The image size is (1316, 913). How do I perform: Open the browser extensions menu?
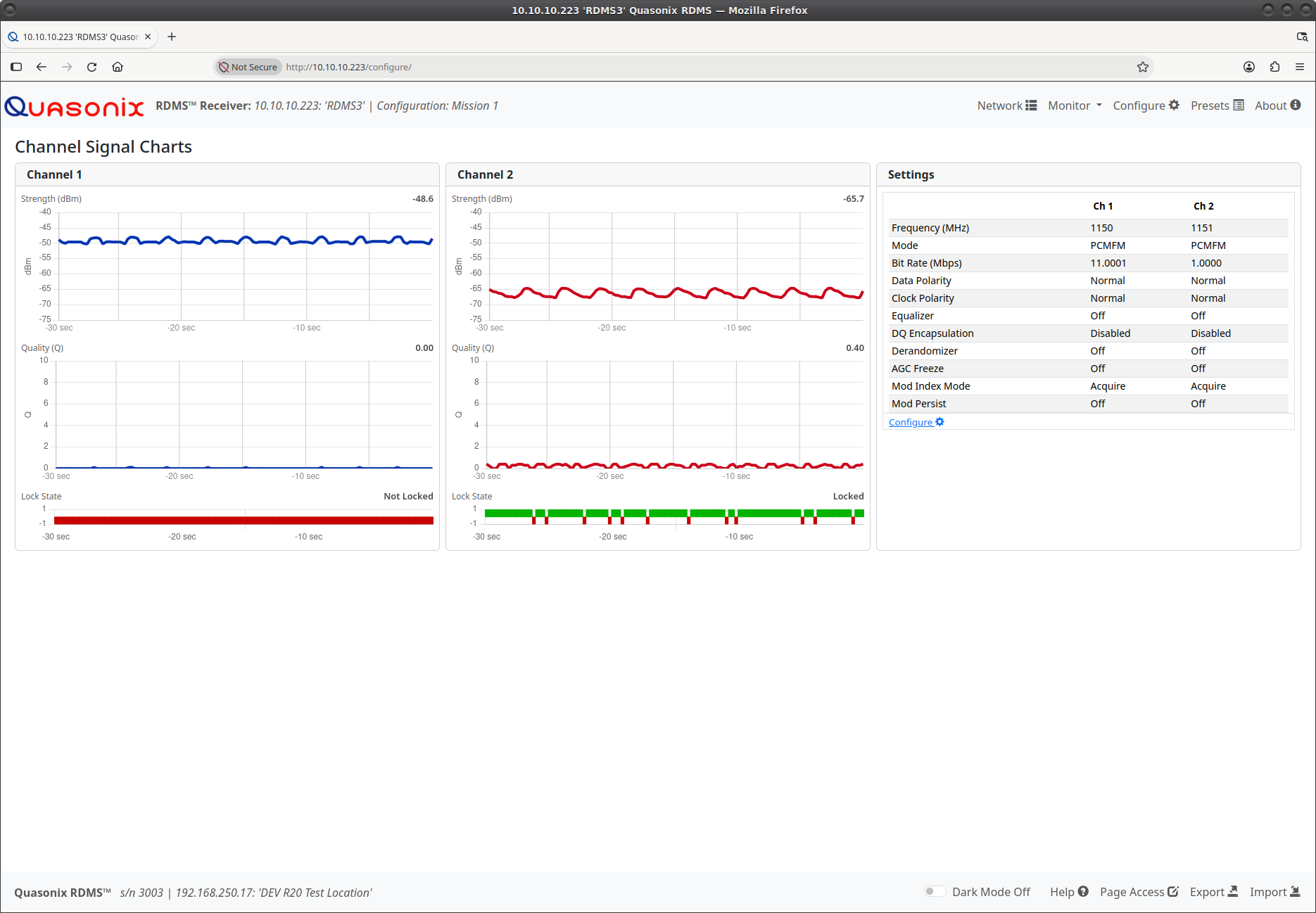pos(1274,67)
